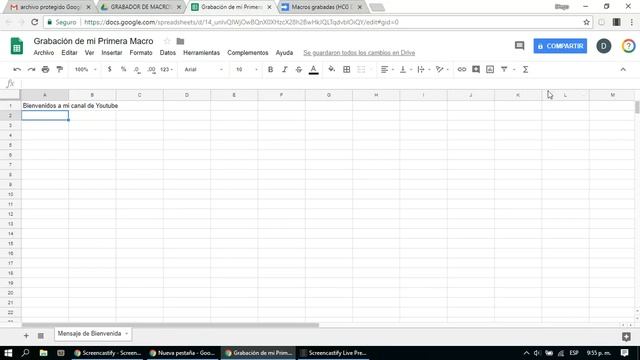The height and width of the screenshot is (360, 640).
Task: Open the borders tool
Action: (347, 69)
